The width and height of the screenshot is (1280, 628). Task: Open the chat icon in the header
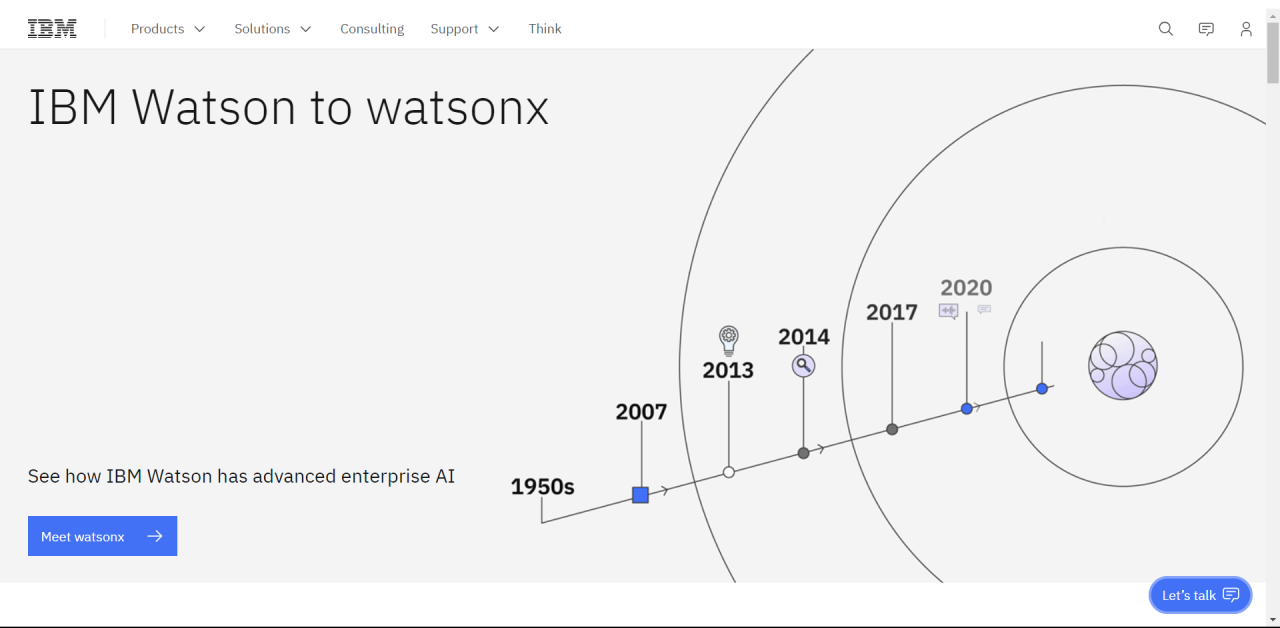tap(1206, 29)
